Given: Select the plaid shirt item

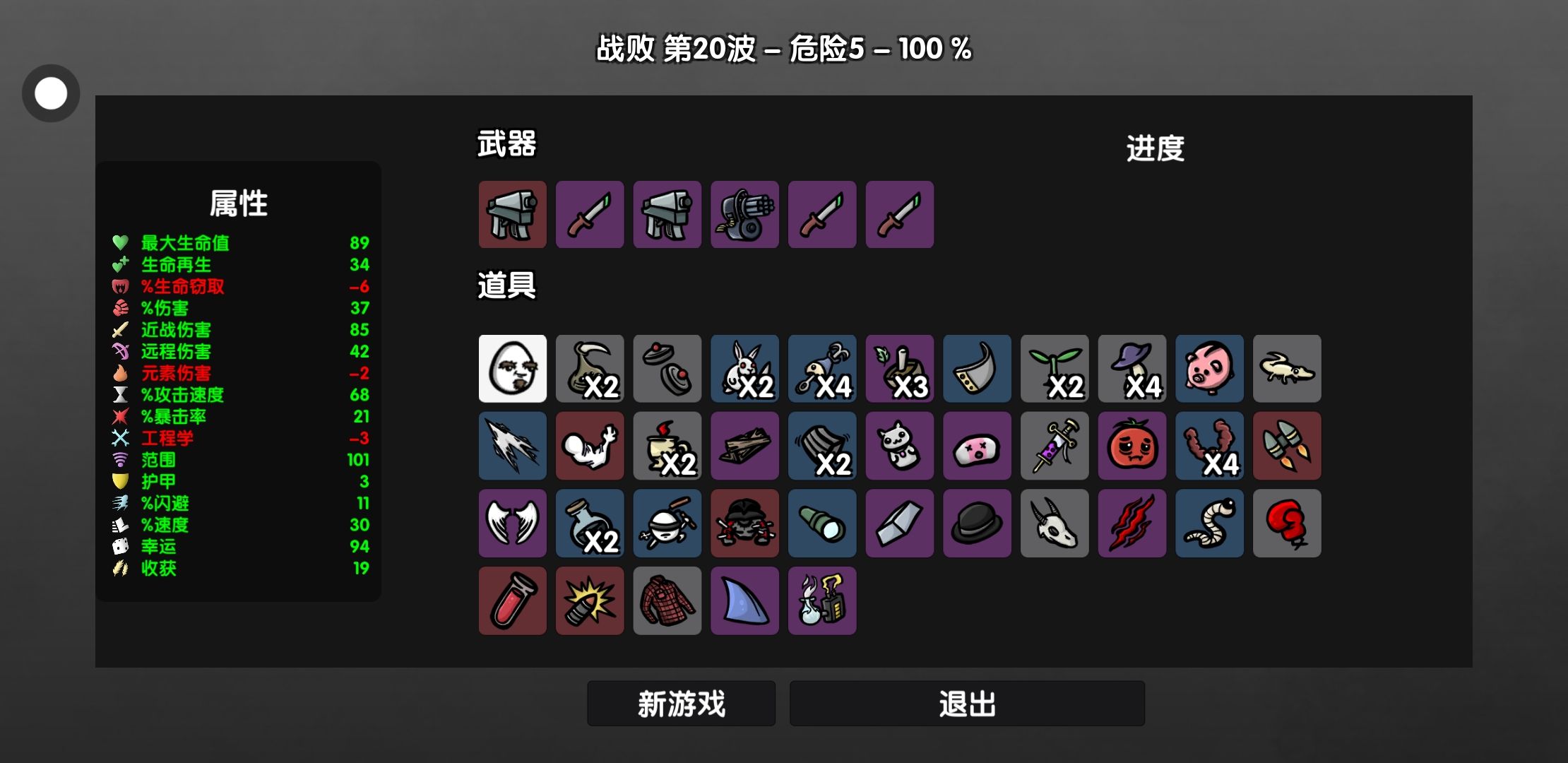Looking at the screenshot, I should 667,601.
